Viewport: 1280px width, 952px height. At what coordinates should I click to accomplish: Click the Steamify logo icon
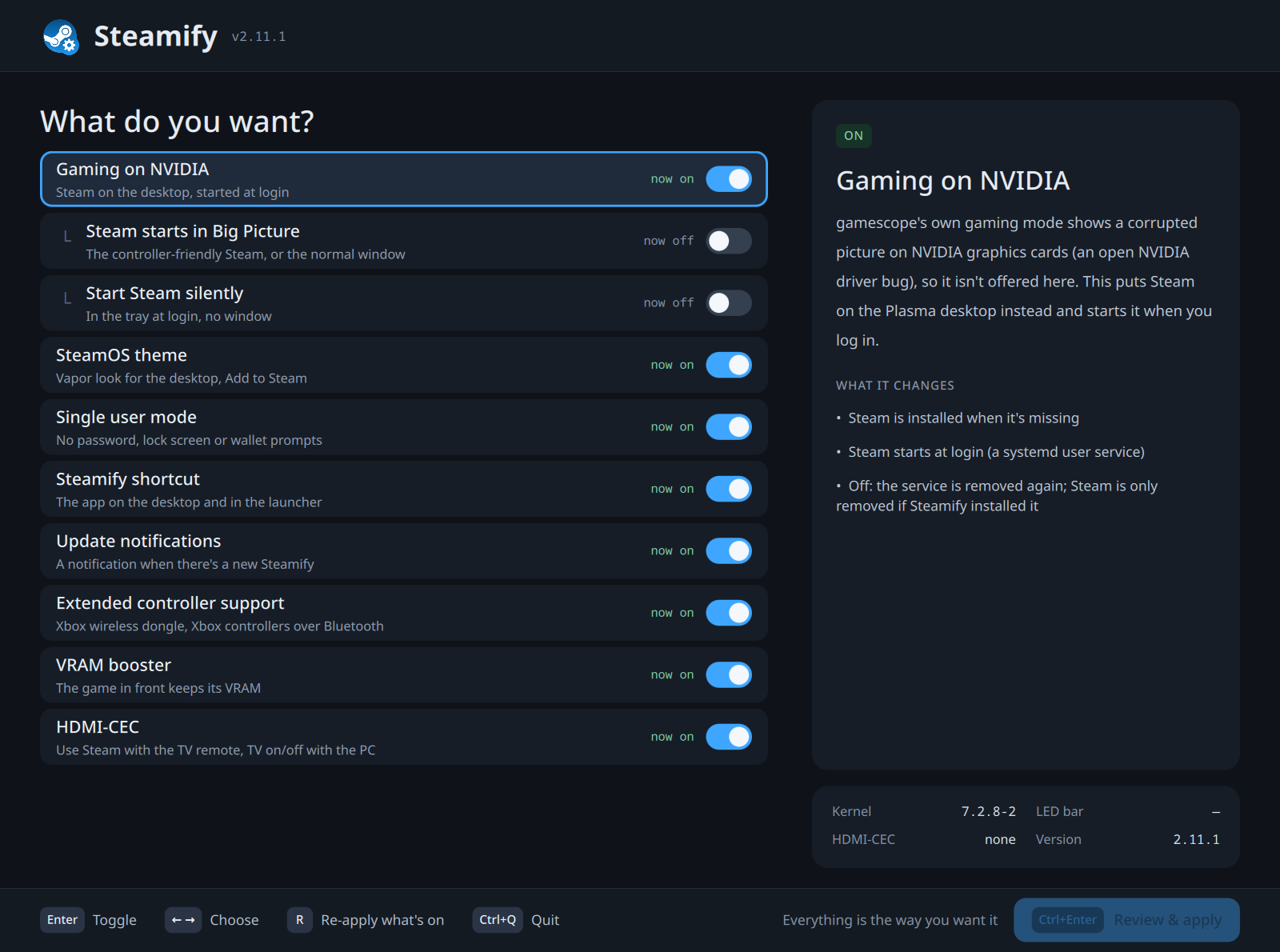[61, 37]
